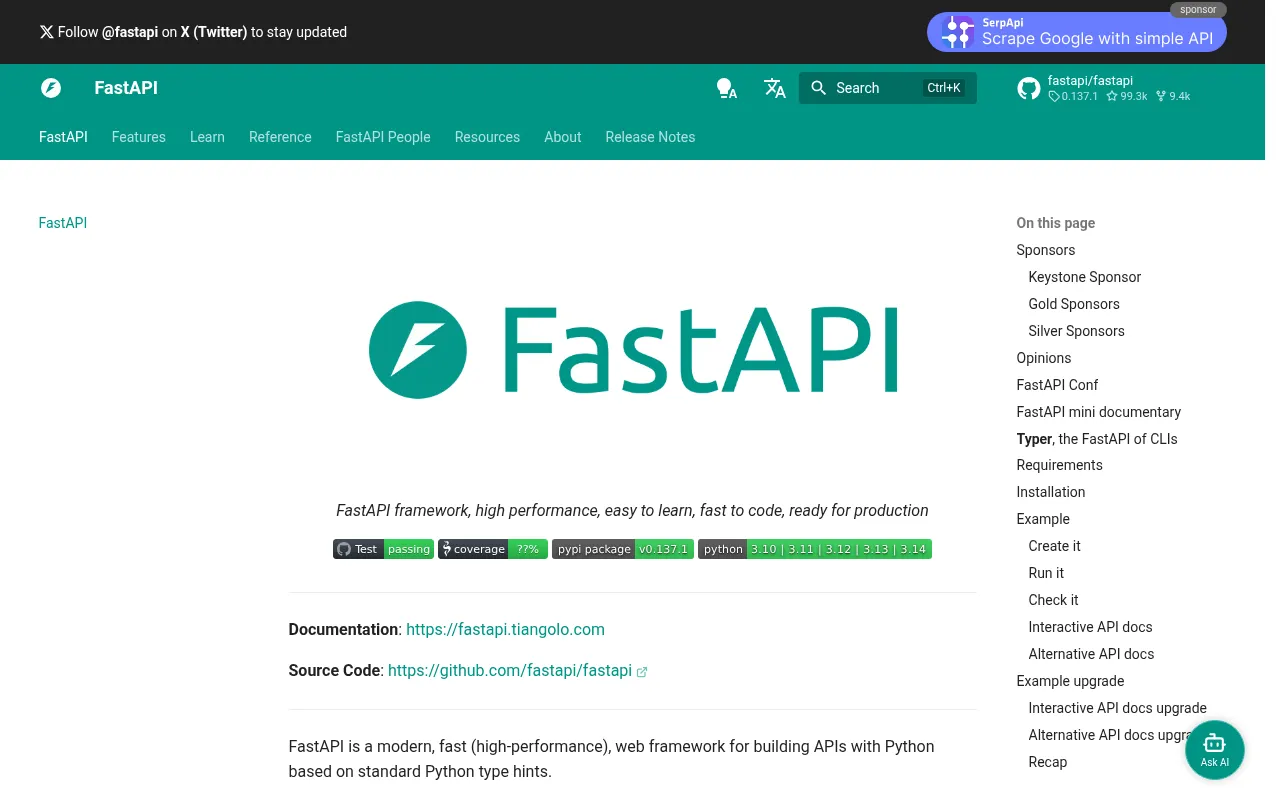The height and width of the screenshot is (800, 1280).
Task: Click the X (Twitter) logo icon
Action: (46, 32)
